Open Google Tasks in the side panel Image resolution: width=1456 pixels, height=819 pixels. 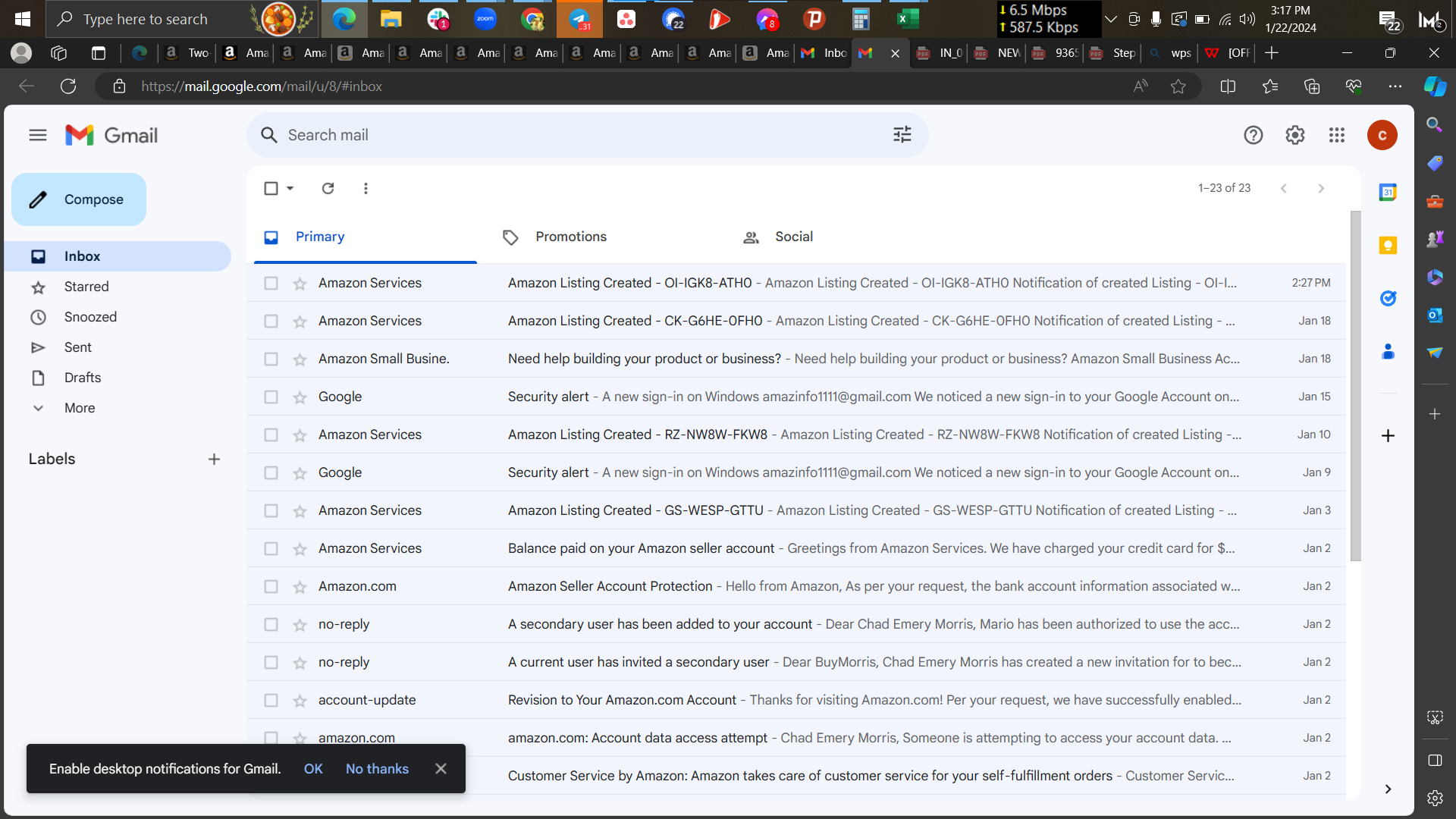(1388, 299)
